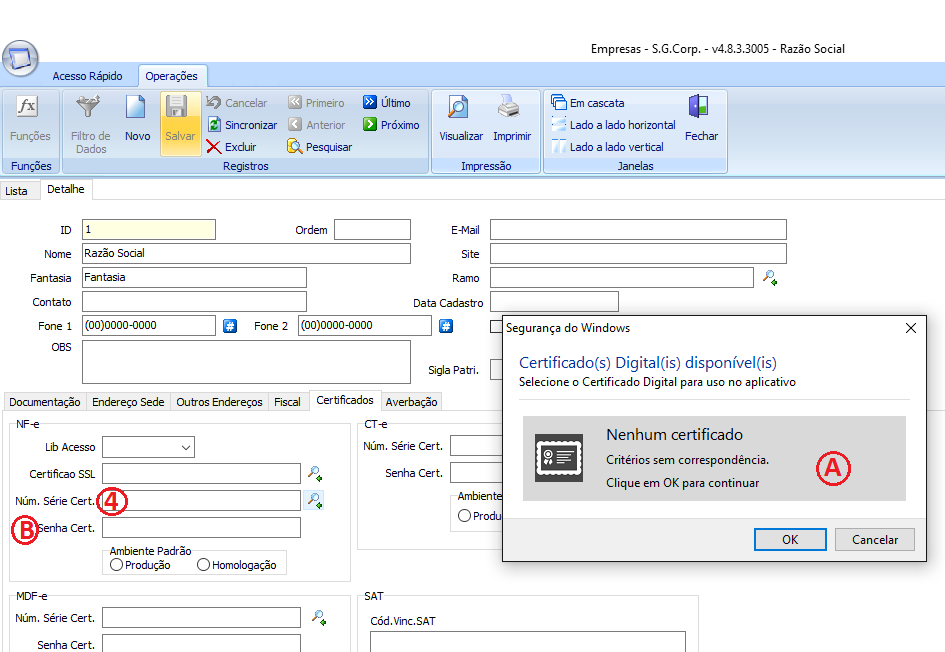Arrange windows Em cascata
The width and height of the screenshot is (945, 652).
588,103
